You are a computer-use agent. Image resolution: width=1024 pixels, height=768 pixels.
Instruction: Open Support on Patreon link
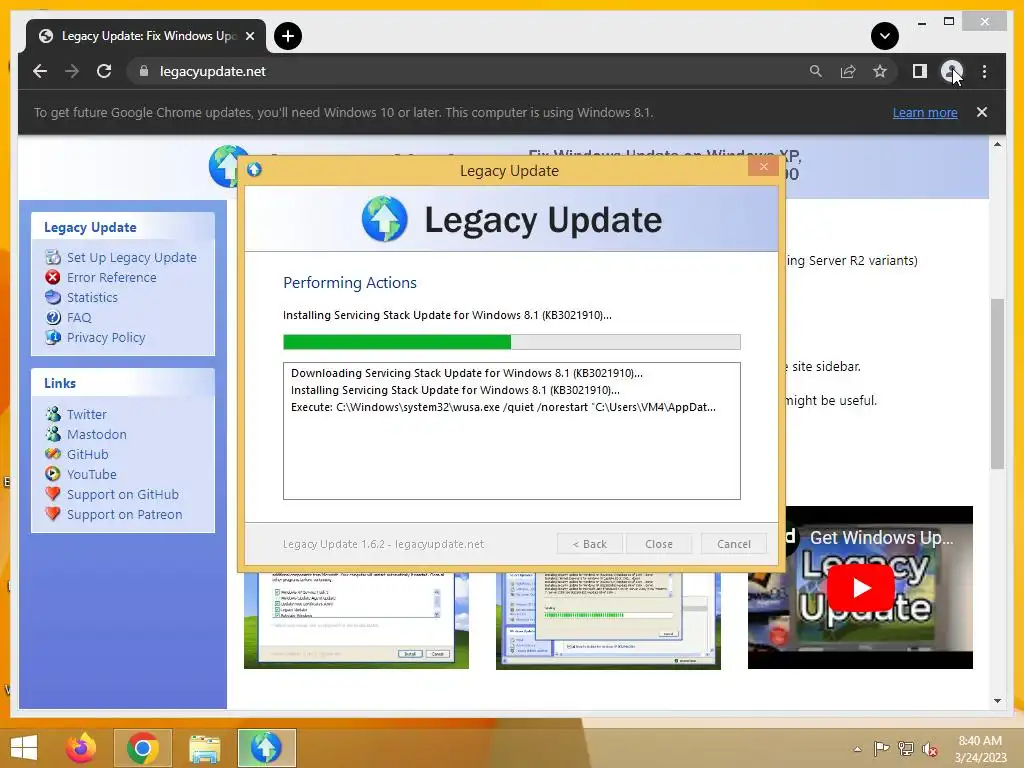click(124, 515)
